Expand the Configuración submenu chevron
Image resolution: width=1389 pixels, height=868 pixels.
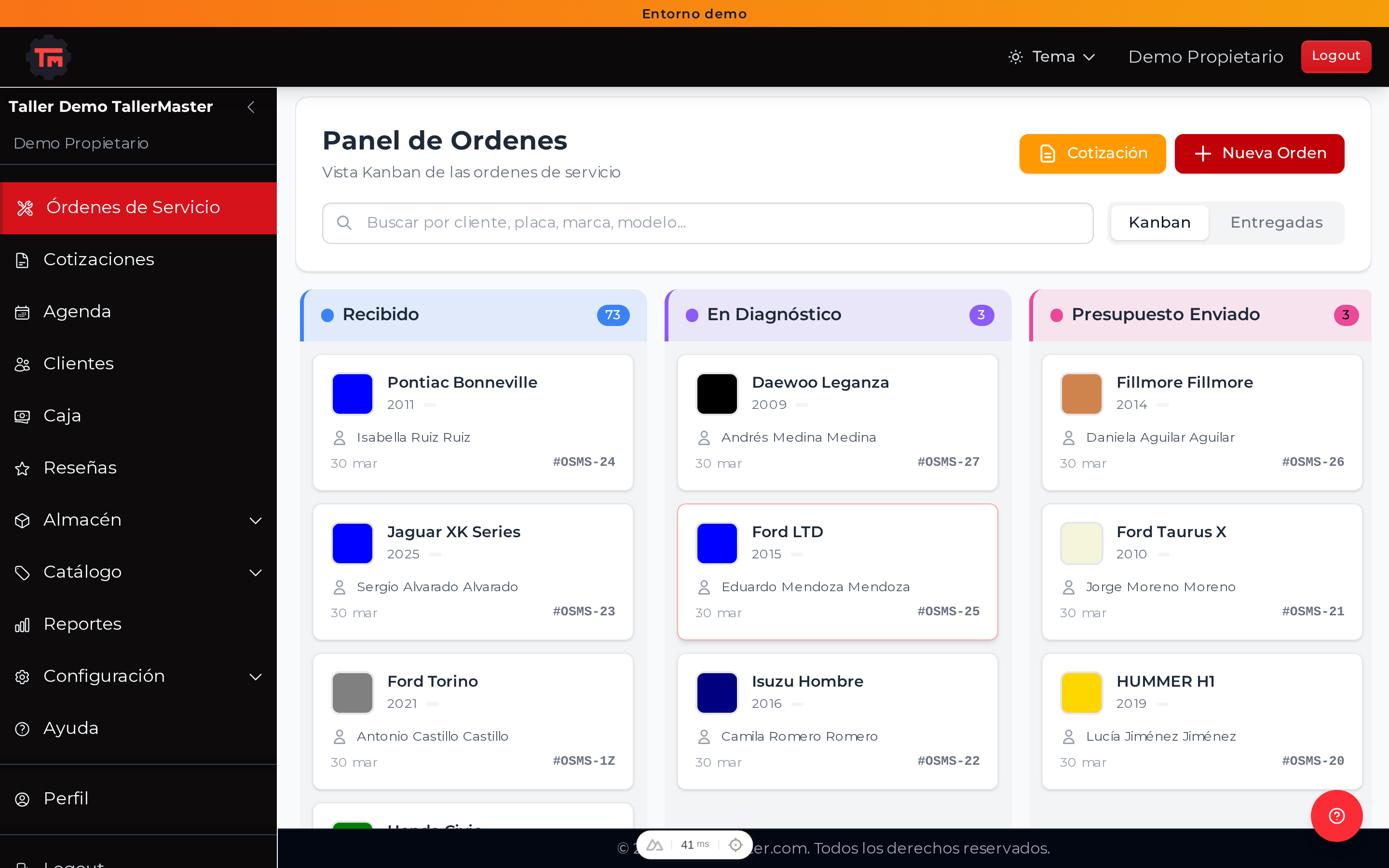coord(256,677)
